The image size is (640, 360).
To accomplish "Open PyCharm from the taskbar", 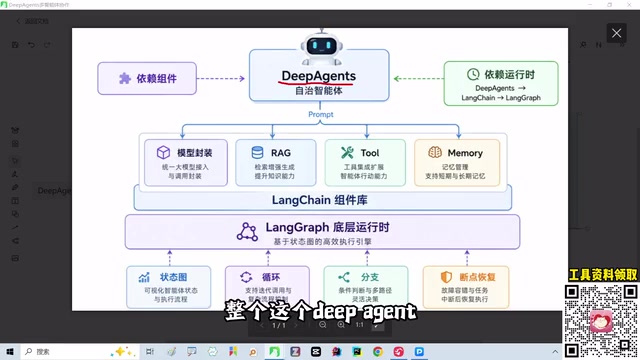I will tap(357, 351).
